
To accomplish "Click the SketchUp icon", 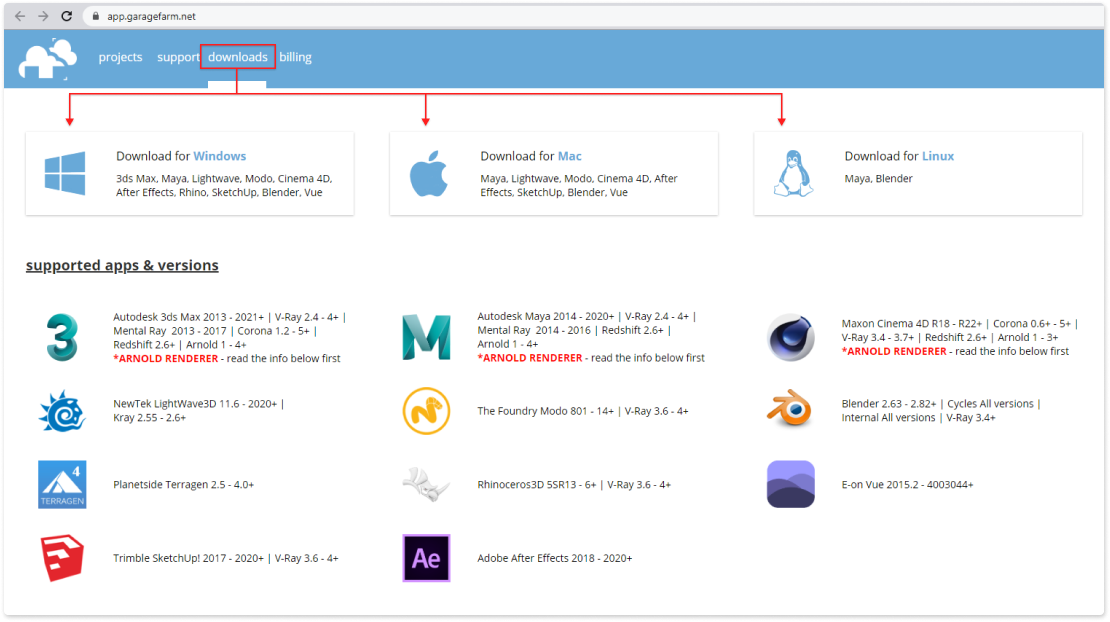I will (x=62, y=558).
